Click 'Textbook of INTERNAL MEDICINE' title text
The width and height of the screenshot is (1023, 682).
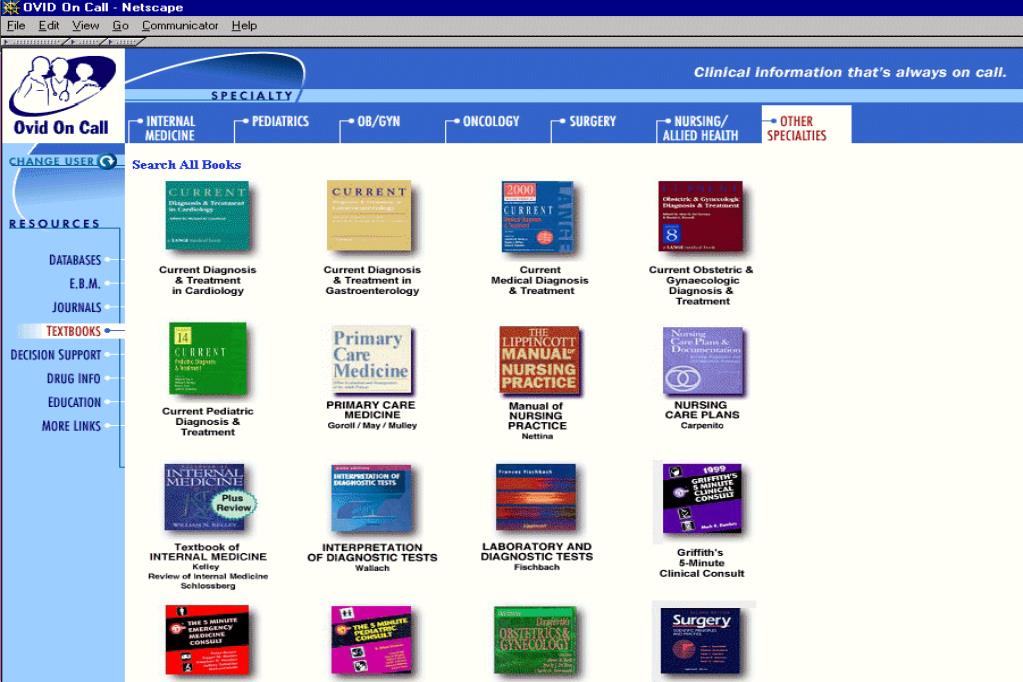tap(207, 551)
